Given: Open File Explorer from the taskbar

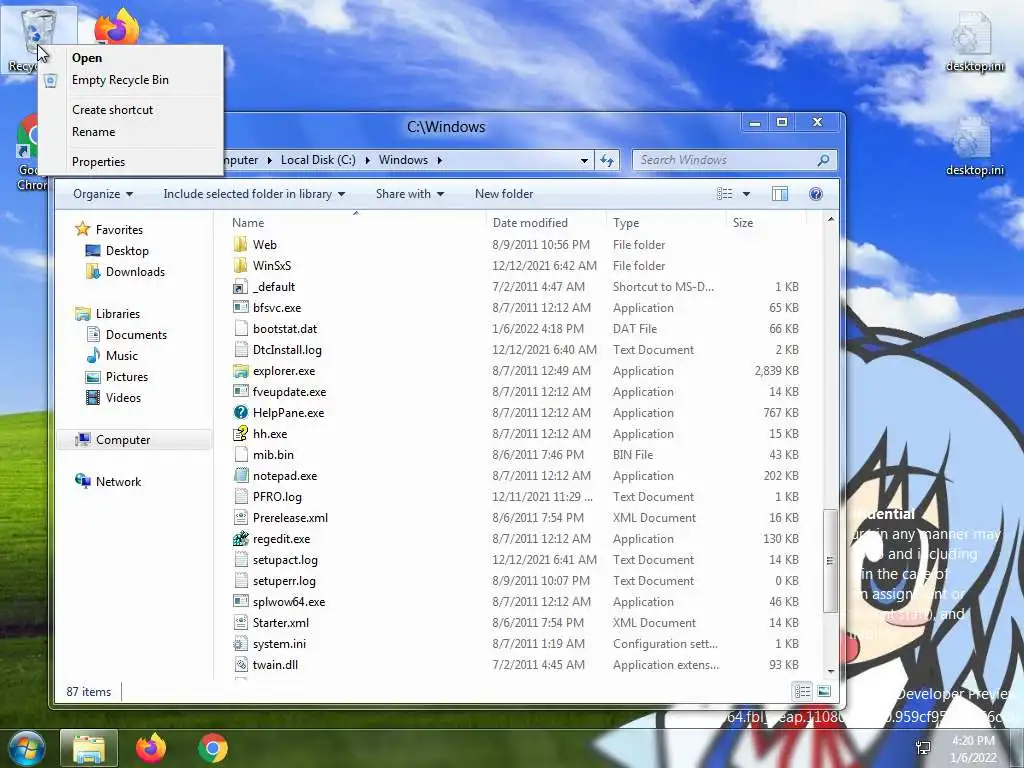Looking at the screenshot, I should point(89,748).
